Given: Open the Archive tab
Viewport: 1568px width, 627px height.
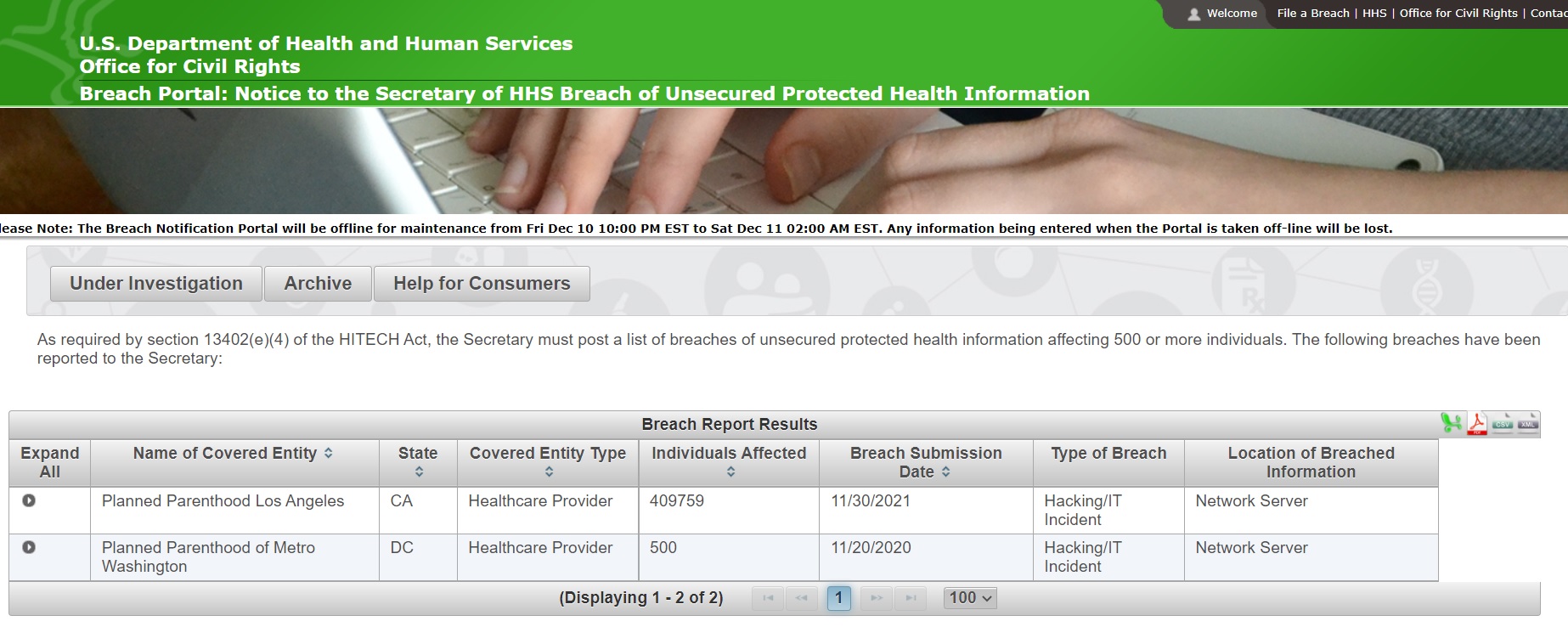Looking at the screenshot, I should [x=318, y=284].
